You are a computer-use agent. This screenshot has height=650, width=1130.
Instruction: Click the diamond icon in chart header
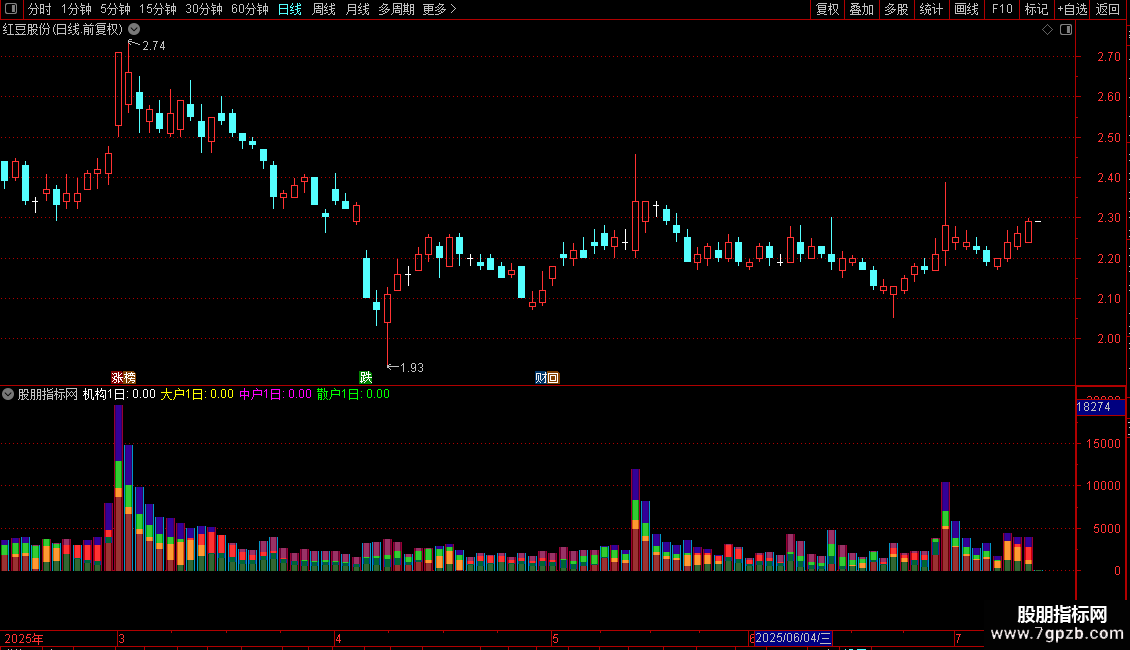[x=1048, y=30]
